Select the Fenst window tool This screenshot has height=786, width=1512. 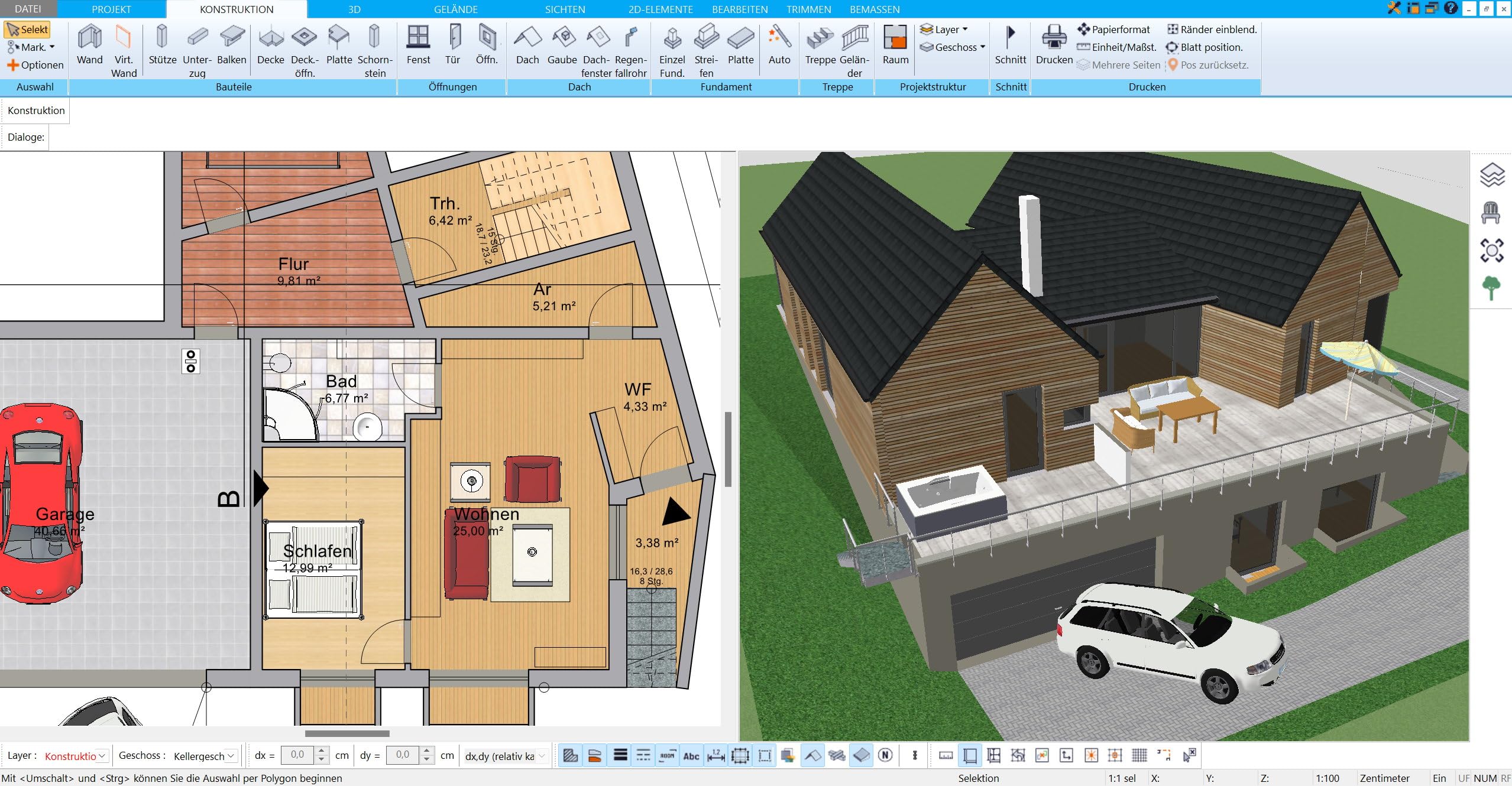click(x=418, y=45)
